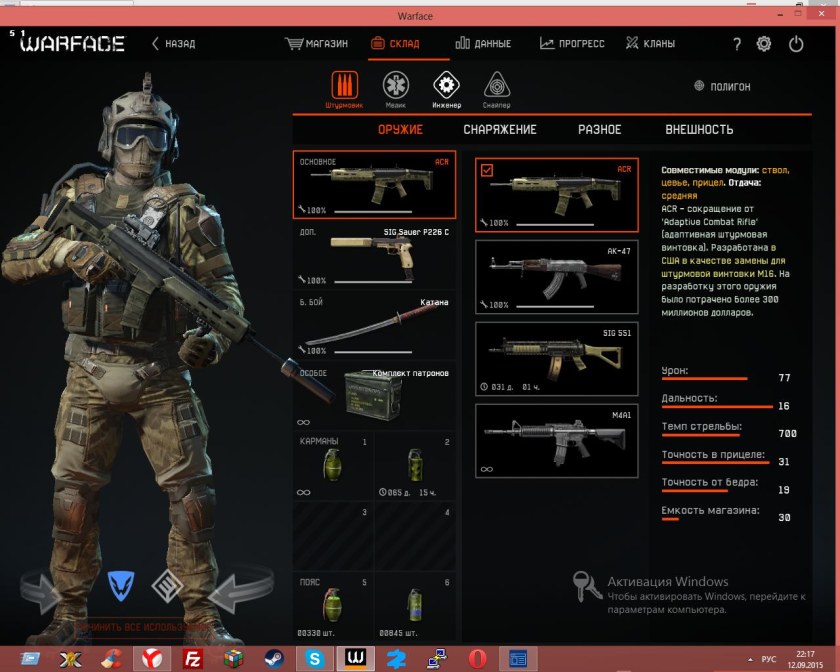Image resolution: width=840 pixels, height=672 pixels.
Task: Select the SIG Sauer P226 C slot
Action: coord(374,255)
